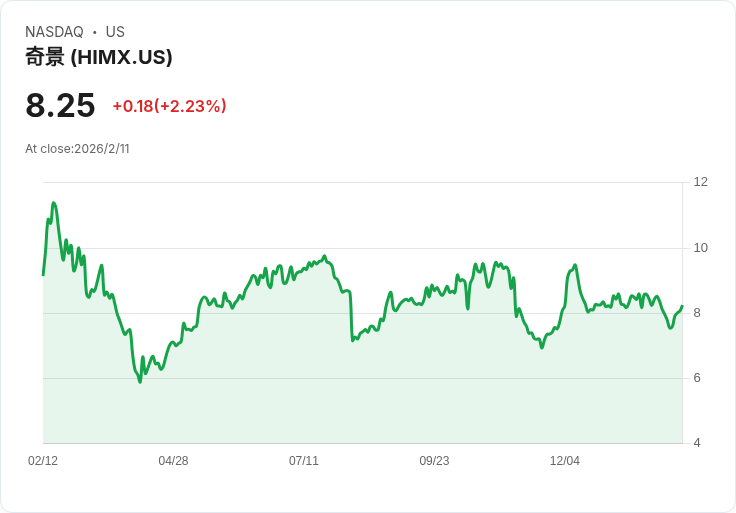The width and height of the screenshot is (736, 513).
Task: Click the NASDAQ exchange label
Action: tap(54, 32)
